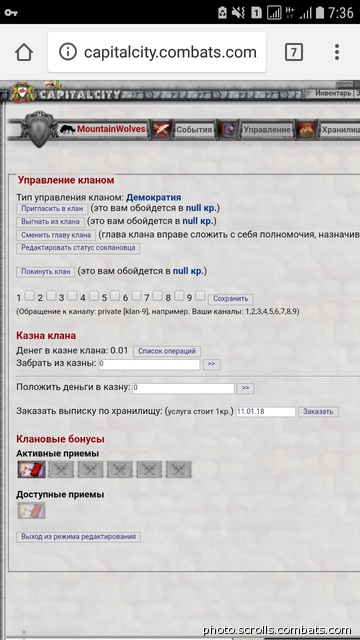Click the sack icon beside Хранилище
The height and width of the screenshot is (640, 360).
pos(306,130)
